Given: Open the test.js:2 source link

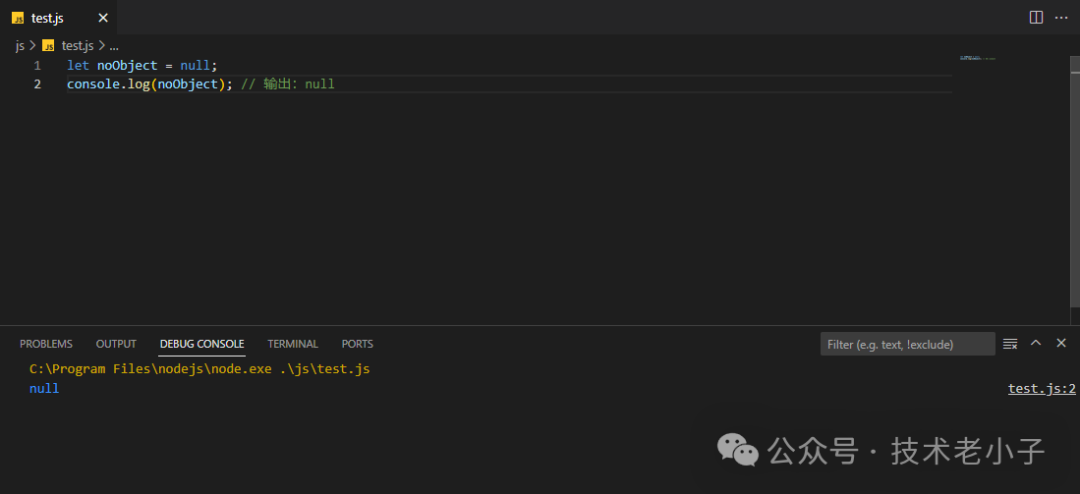Looking at the screenshot, I should tap(1041, 389).
